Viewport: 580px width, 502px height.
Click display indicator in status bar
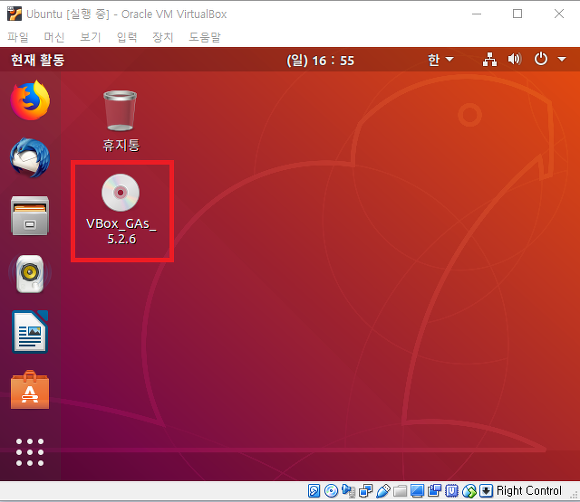[417, 491]
